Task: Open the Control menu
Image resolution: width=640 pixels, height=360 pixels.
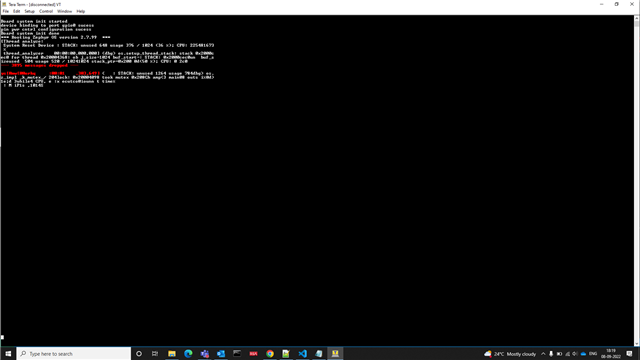Action: [x=46, y=11]
